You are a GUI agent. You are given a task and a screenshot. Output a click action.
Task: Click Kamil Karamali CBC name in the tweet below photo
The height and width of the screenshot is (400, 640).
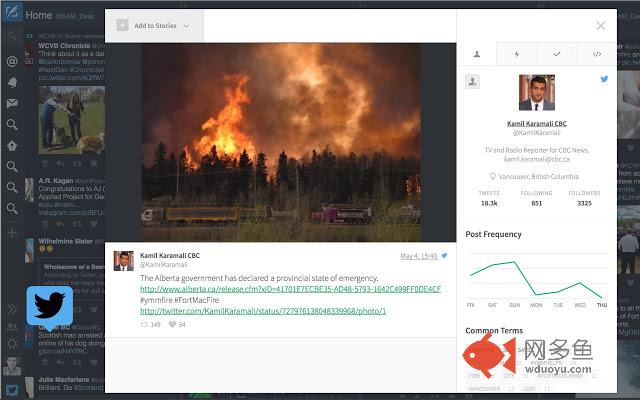tap(170, 256)
